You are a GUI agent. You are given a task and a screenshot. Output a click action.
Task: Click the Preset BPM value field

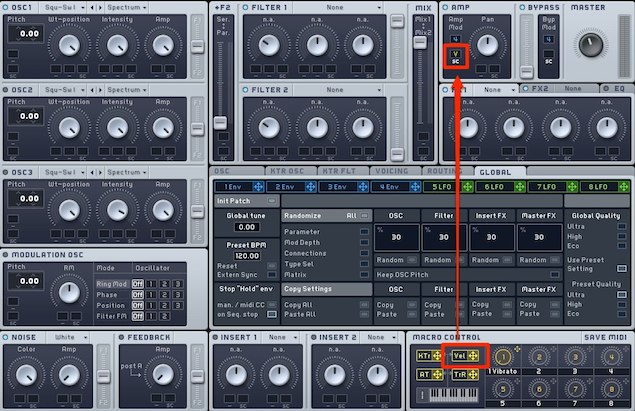[247, 256]
